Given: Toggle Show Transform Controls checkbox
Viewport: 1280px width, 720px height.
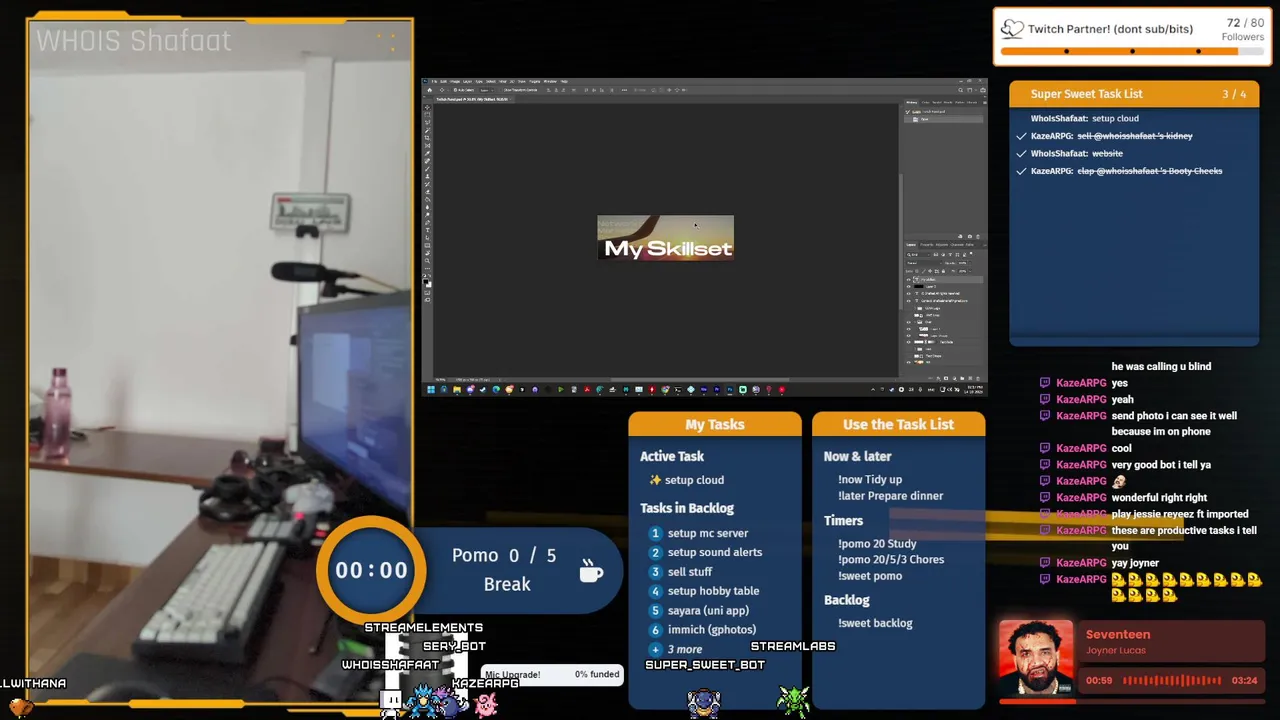Looking at the screenshot, I should [503, 90].
